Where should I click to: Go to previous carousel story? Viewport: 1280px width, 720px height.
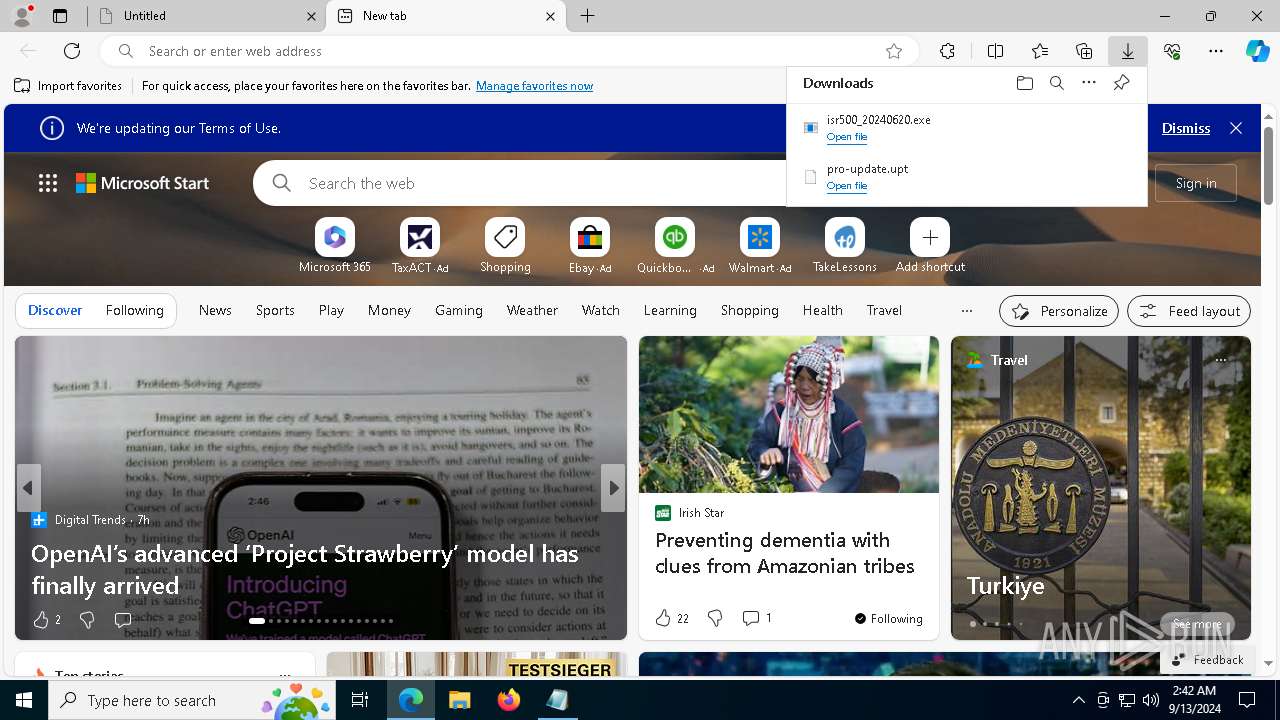(28, 488)
